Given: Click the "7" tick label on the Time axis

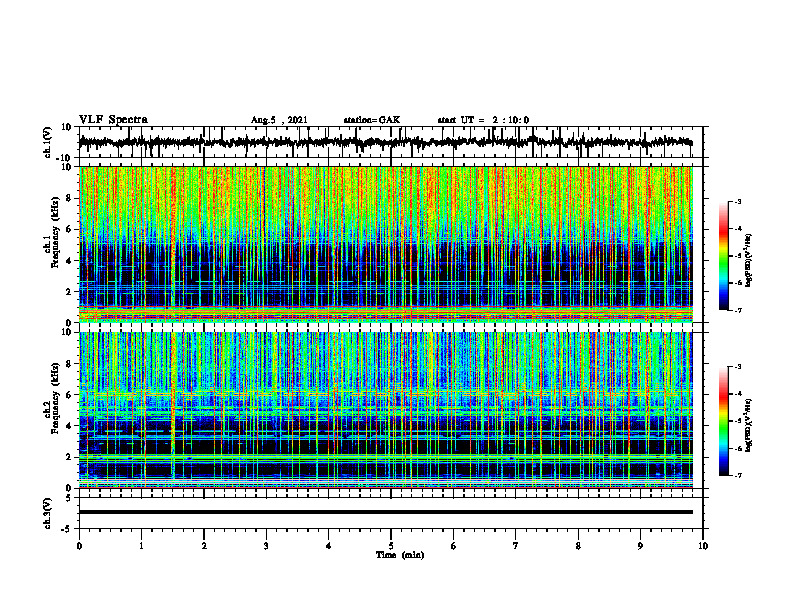Looking at the screenshot, I should 516,546.
